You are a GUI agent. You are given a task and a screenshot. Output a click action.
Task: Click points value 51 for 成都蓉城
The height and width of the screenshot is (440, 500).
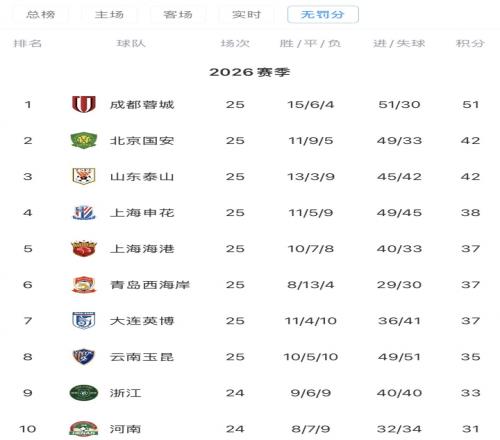click(x=471, y=104)
